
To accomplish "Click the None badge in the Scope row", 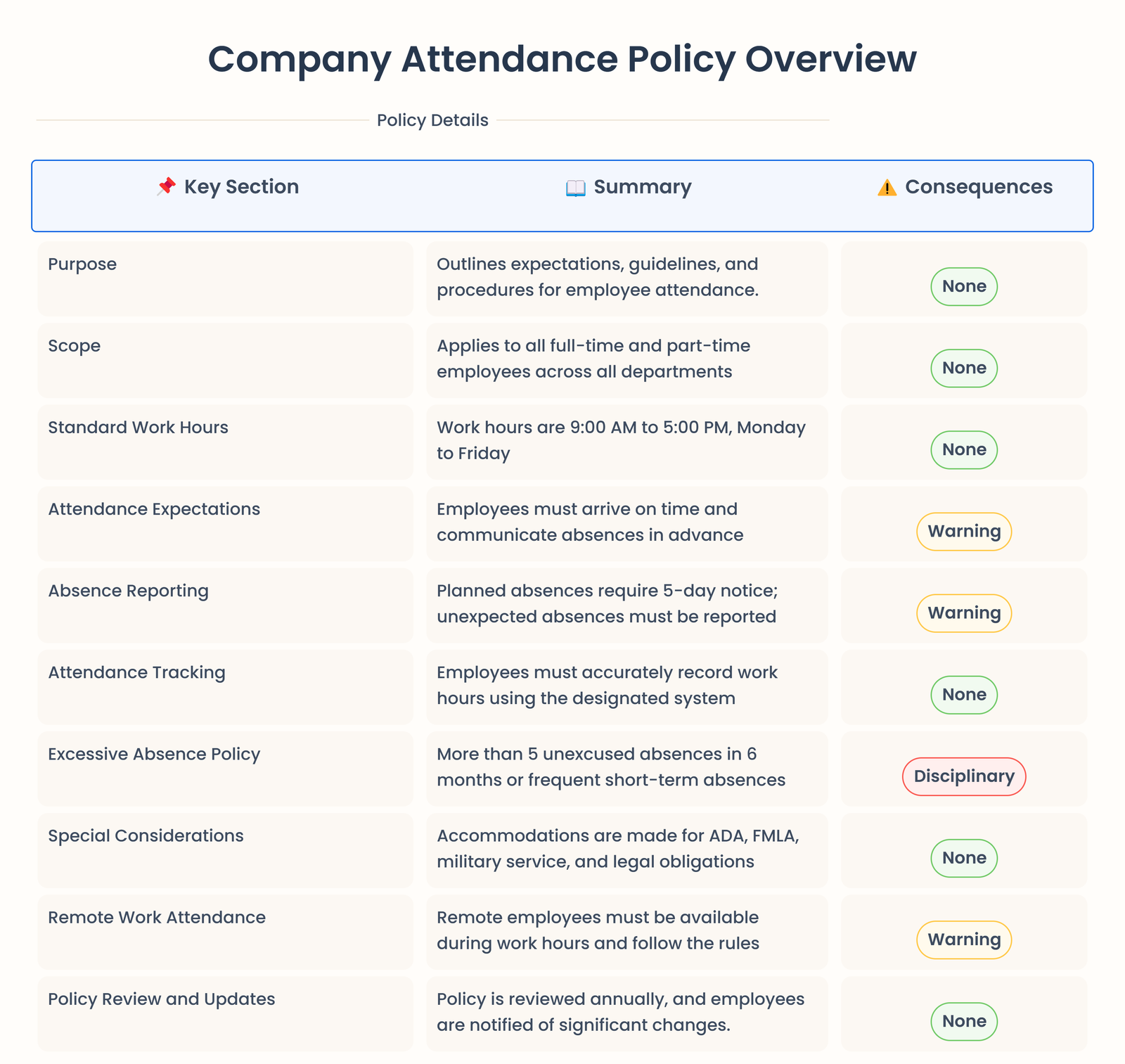I will (964, 368).
